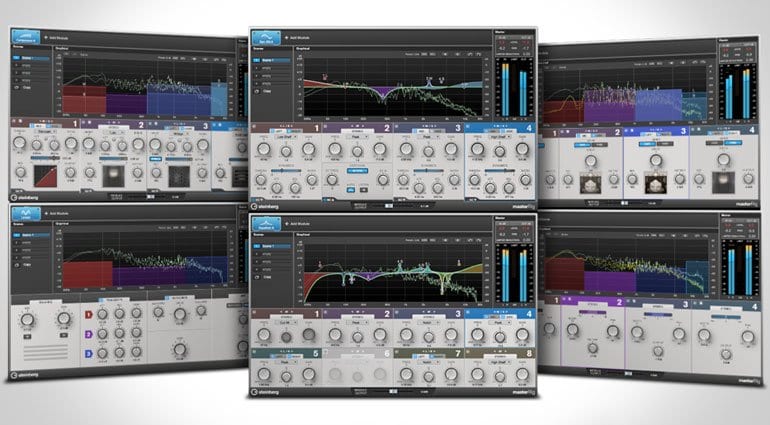This screenshot has width=770, height=425.
Task: Click the Compressor band 3 curve display thumbnail
Action: coord(179,176)
